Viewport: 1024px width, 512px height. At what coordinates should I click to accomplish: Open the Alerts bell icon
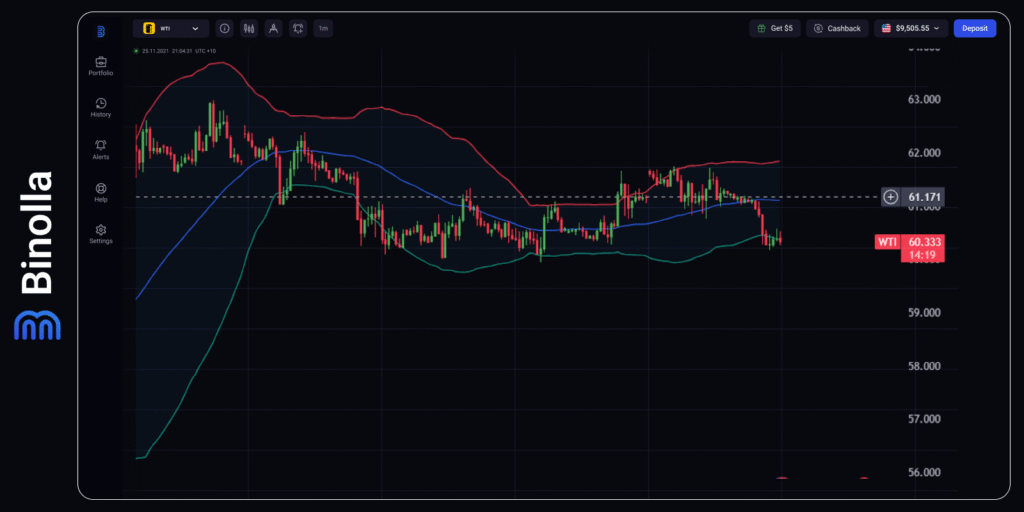[101, 149]
